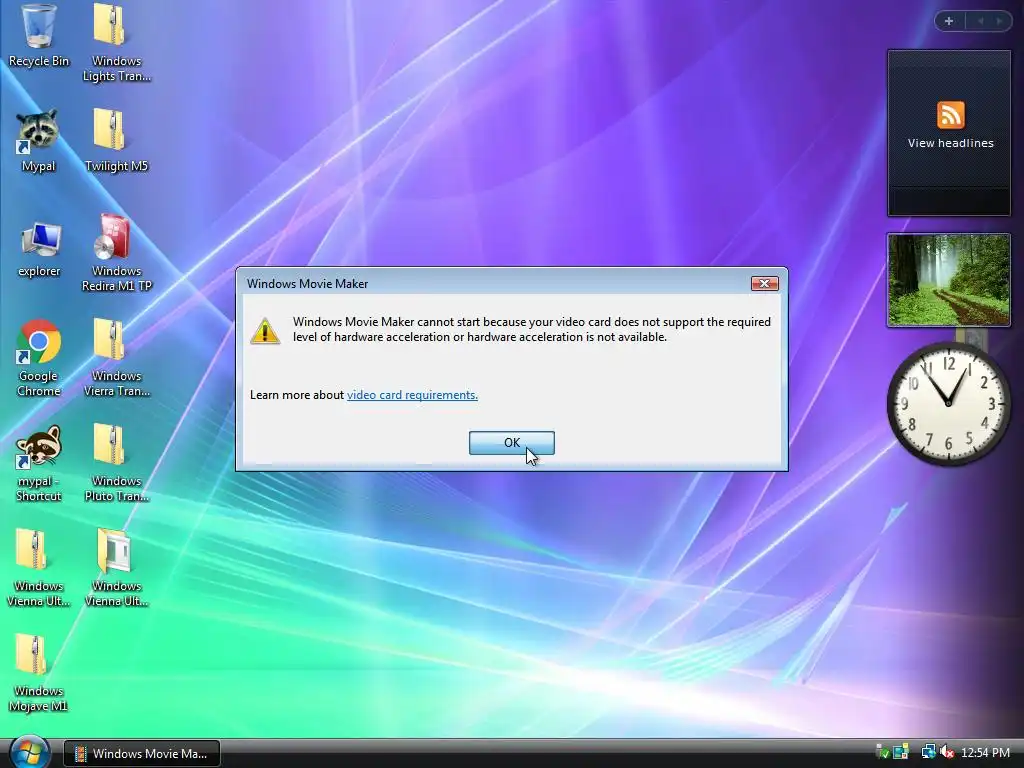This screenshot has height=768, width=1024.
Task: Click the orange RSS feed icon
Action: point(951,115)
